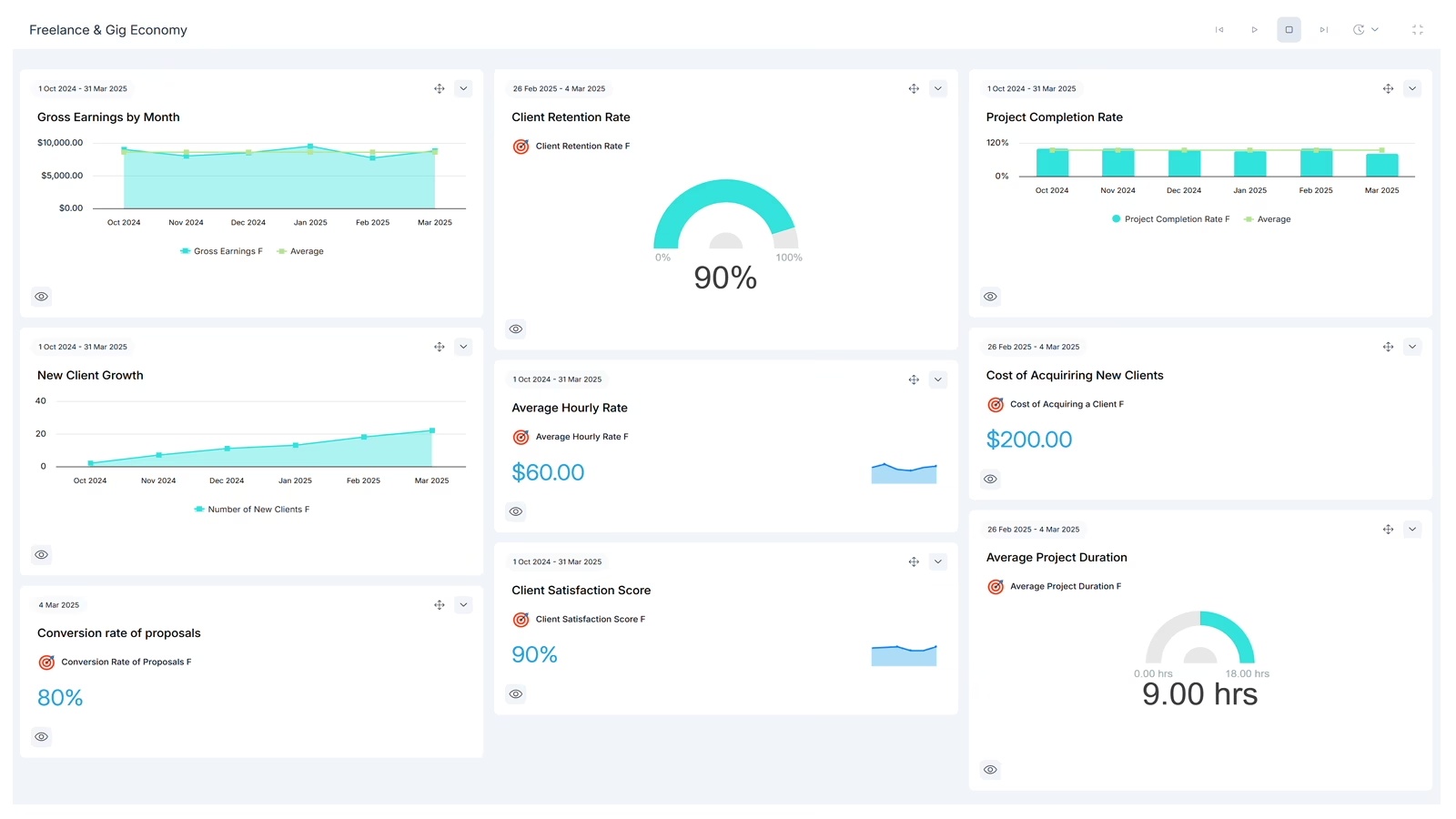This screenshot has height=819, width=1456.
Task: Click the target icon next to Average Project Duration F
Action: 995,586
